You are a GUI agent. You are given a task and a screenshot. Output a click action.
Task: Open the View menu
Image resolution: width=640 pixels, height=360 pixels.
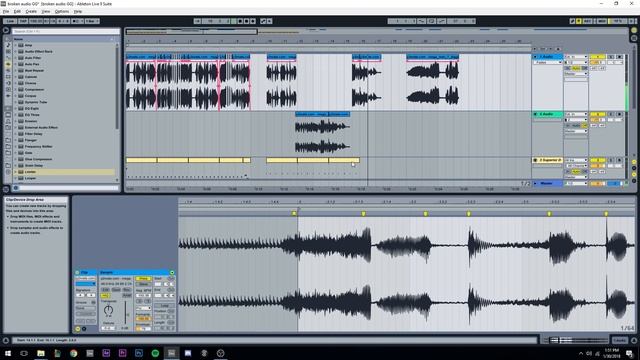[x=46, y=11]
